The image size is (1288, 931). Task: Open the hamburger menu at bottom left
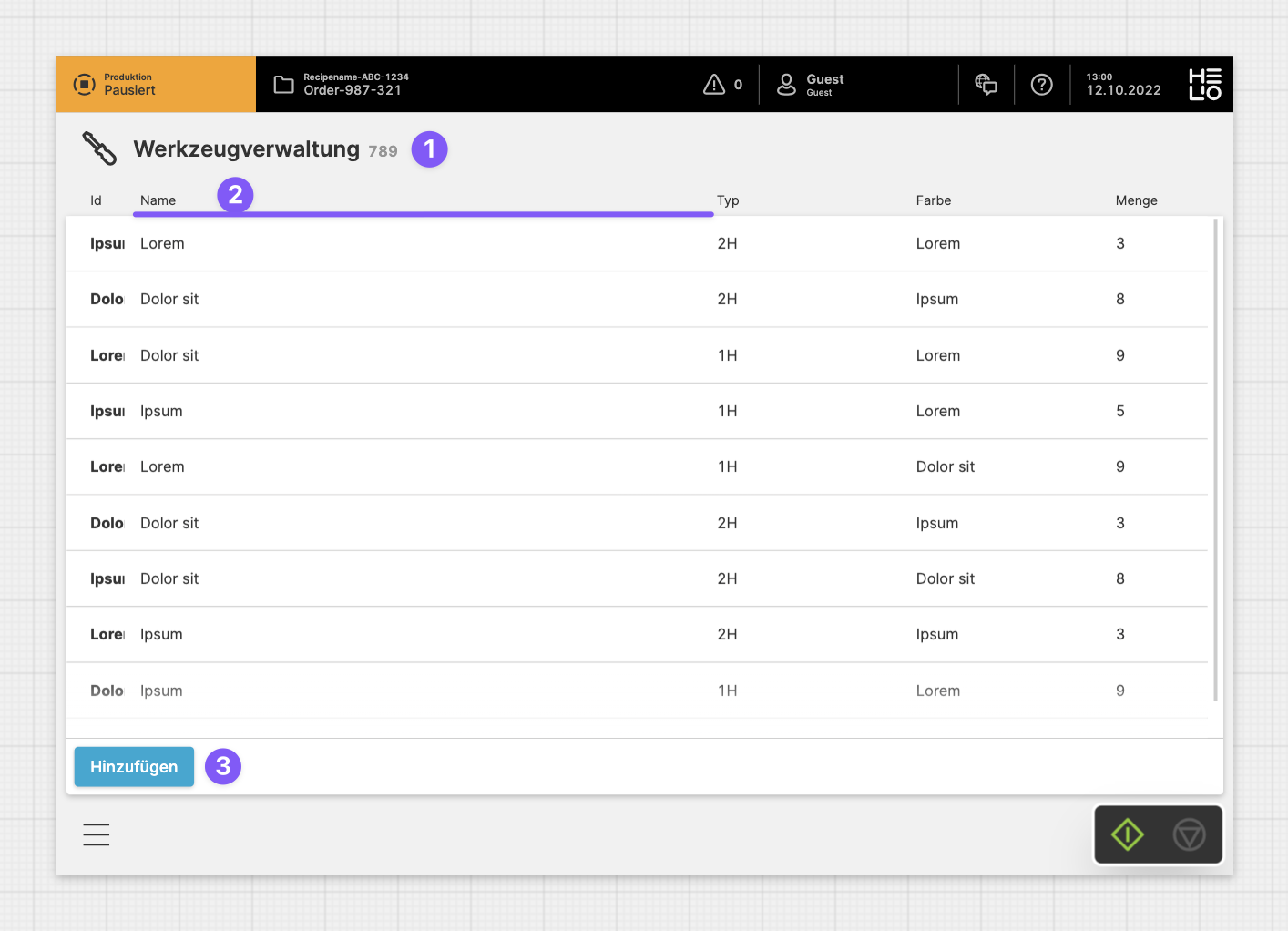(x=97, y=834)
